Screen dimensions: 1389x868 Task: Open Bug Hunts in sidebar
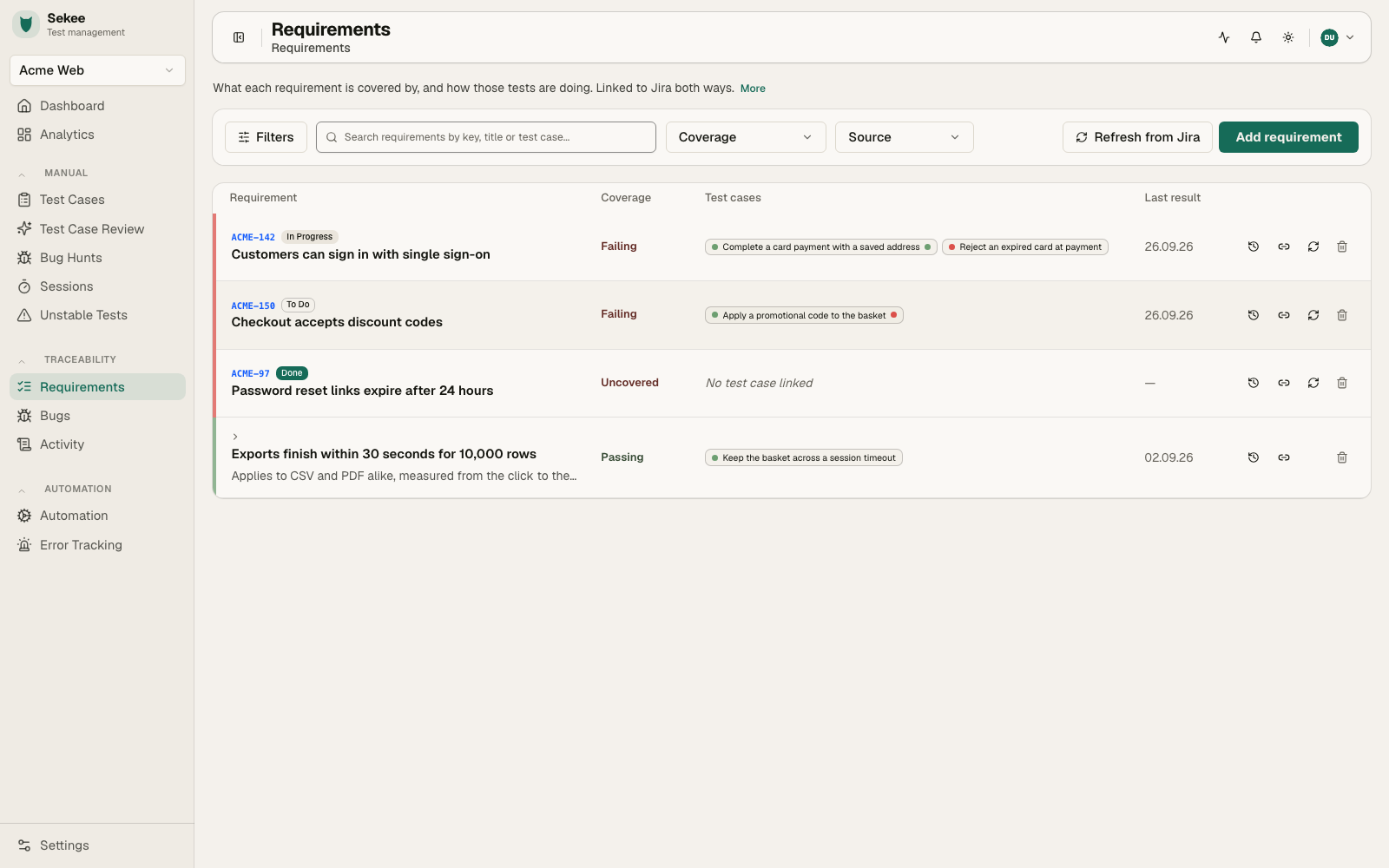(97, 258)
